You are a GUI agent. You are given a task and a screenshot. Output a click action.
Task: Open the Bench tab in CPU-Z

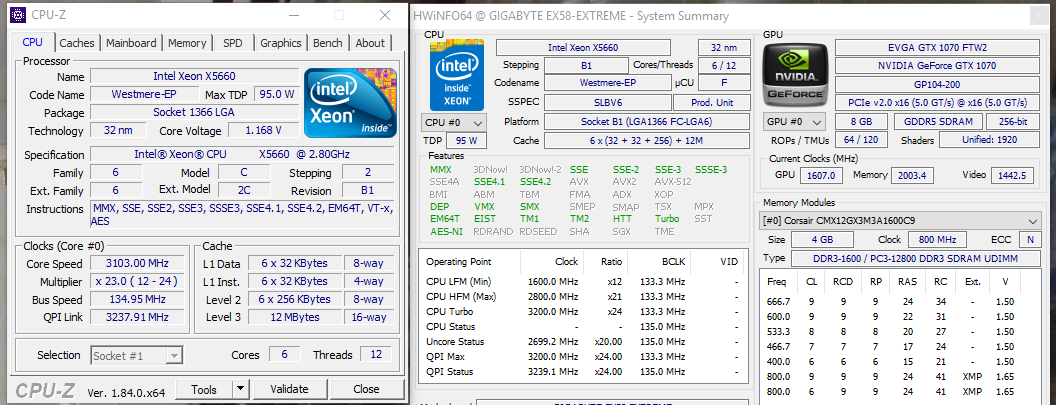point(328,42)
